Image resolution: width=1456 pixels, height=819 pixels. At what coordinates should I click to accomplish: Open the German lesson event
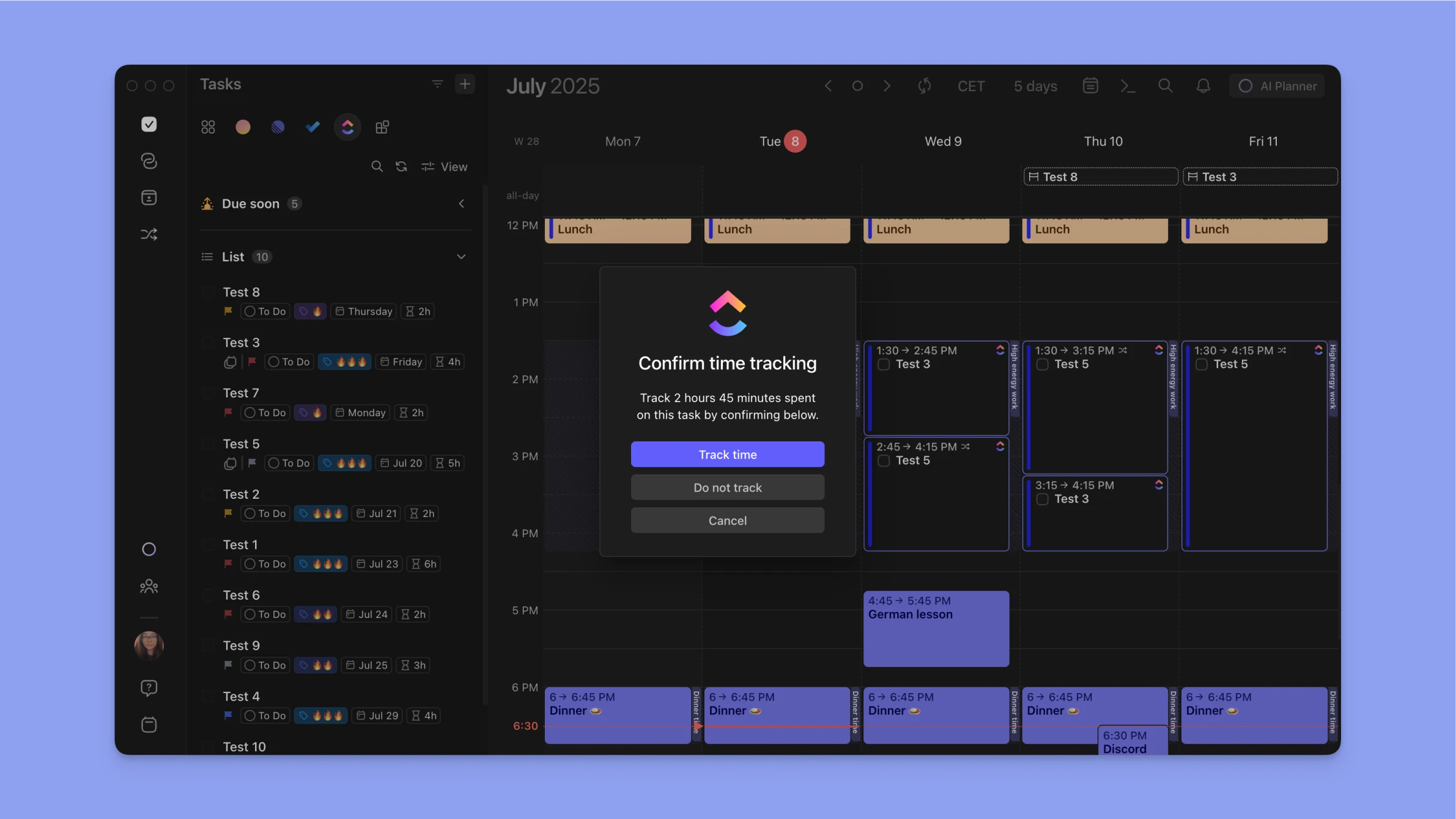coord(936,628)
